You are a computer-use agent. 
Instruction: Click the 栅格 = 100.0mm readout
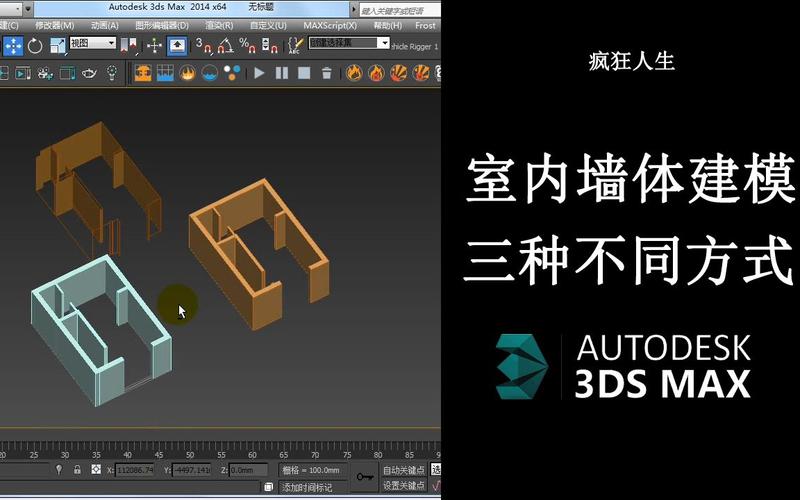pyautogui.click(x=311, y=470)
